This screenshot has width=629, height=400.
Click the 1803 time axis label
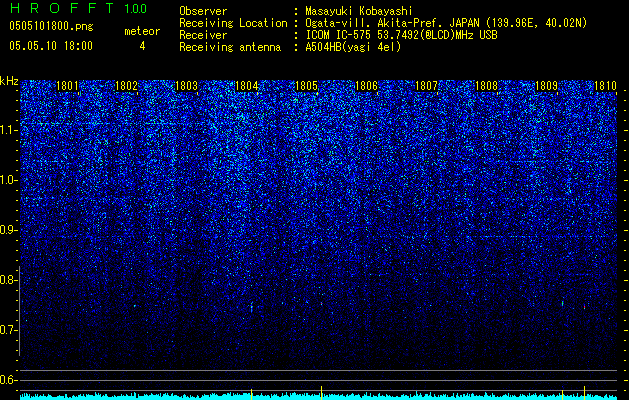click(187, 86)
